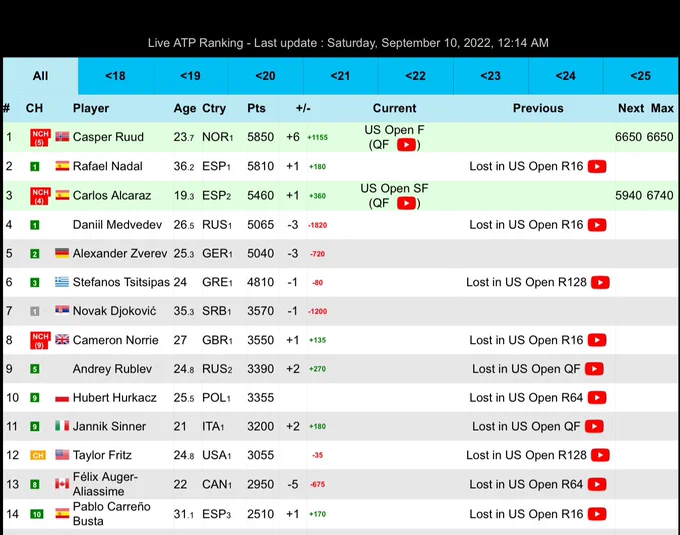This screenshot has width=680, height=535.
Task: Click Poland flag next to Hubert Hurkacz
Action: point(62,398)
